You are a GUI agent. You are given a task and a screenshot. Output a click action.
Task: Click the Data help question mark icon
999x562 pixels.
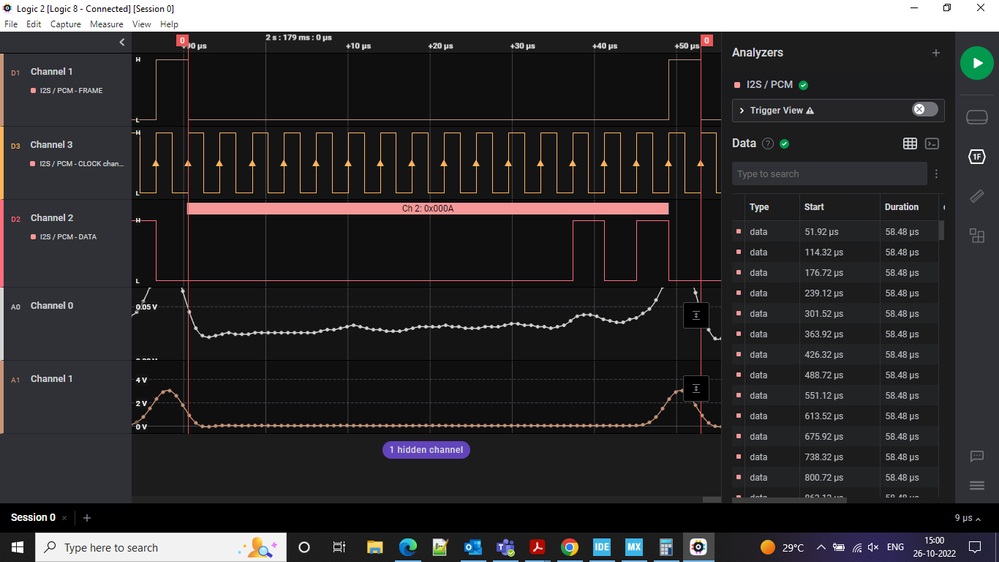pos(768,144)
